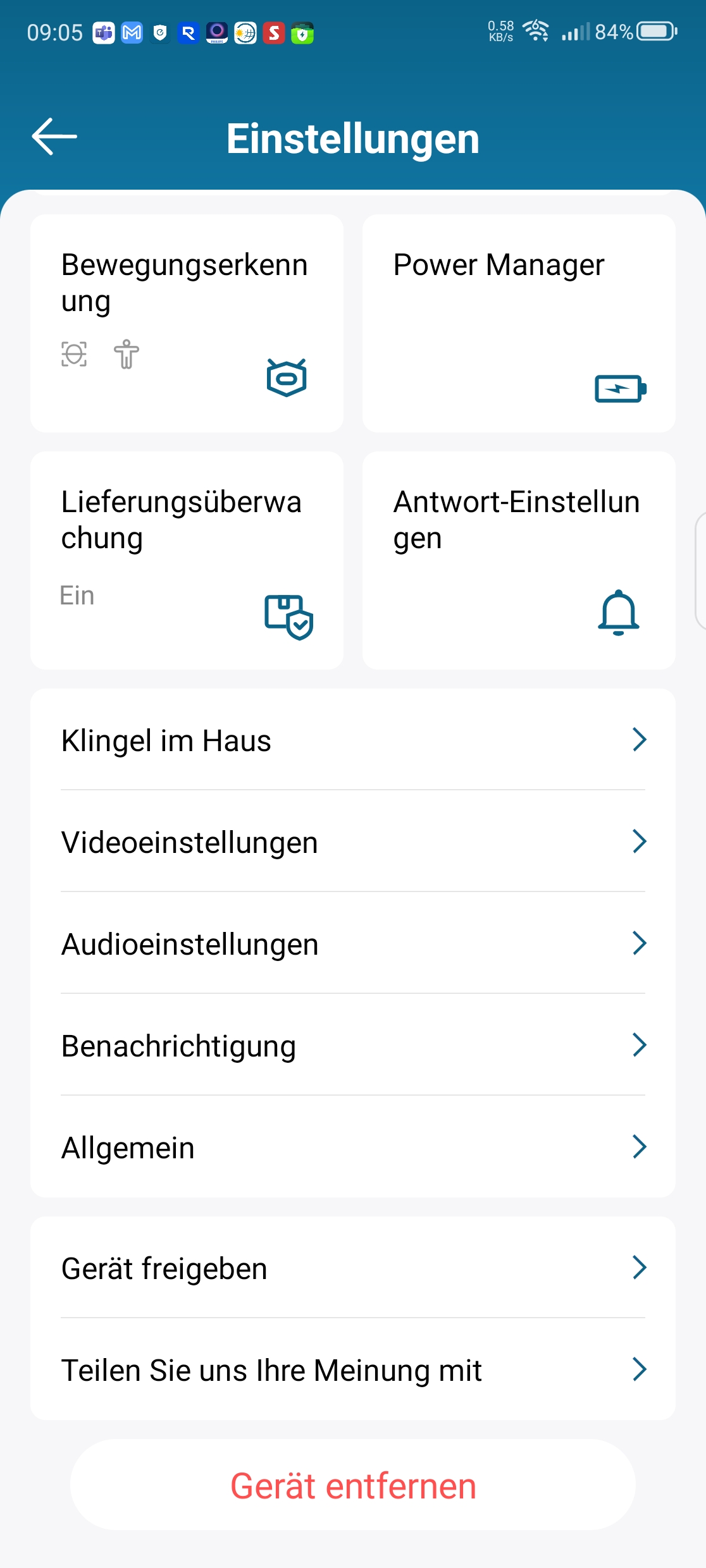Tap the back arrow icon
The image size is (706, 1568).
[x=54, y=137]
